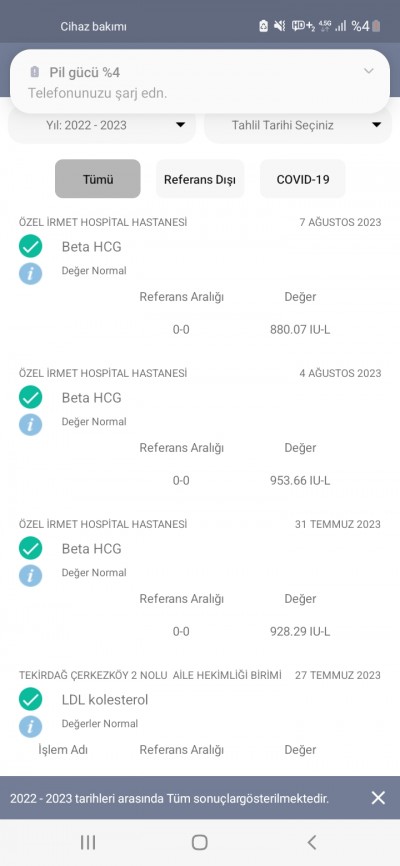Image resolution: width=400 pixels, height=866 pixels.
Task: Switch to Referans Dışı filter tab
Action: coord(200,179)
